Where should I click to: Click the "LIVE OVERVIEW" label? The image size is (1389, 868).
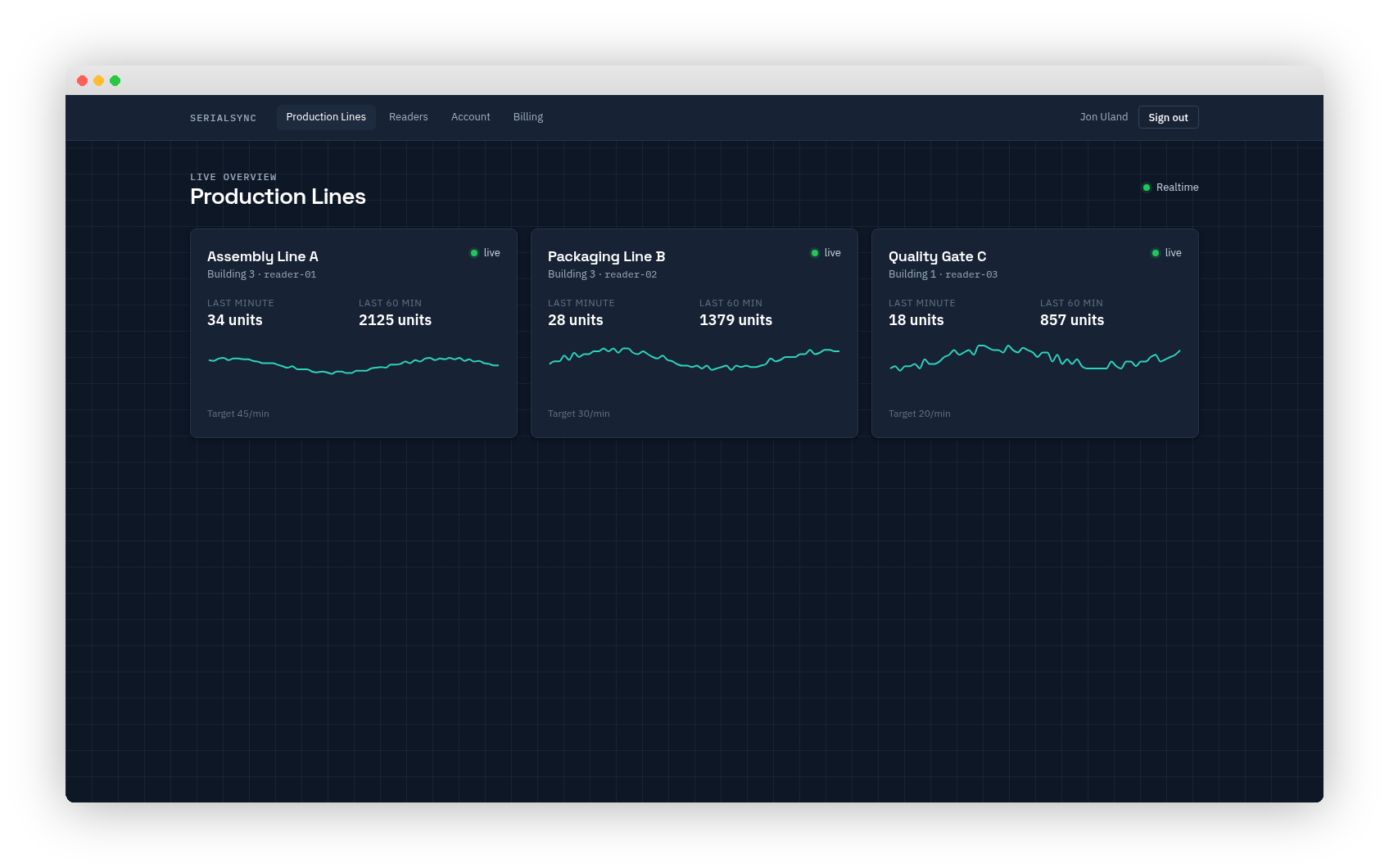[x=233, y=177]
